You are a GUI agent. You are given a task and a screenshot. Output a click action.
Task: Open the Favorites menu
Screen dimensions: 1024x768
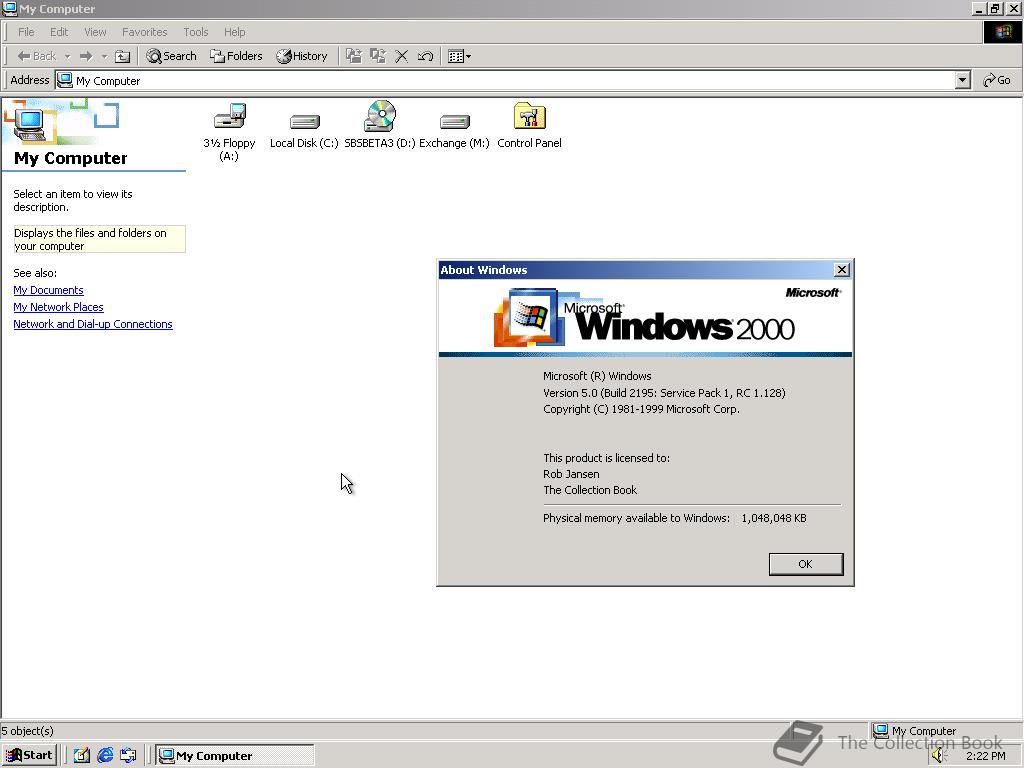click(144, 32)
